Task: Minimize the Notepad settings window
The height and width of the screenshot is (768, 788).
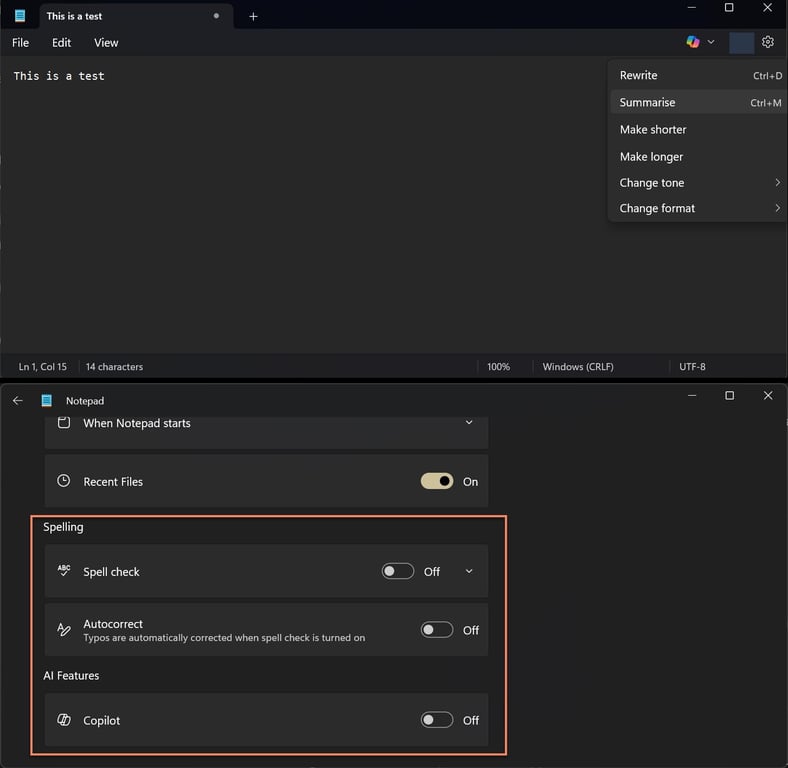Action: (692, 396)
